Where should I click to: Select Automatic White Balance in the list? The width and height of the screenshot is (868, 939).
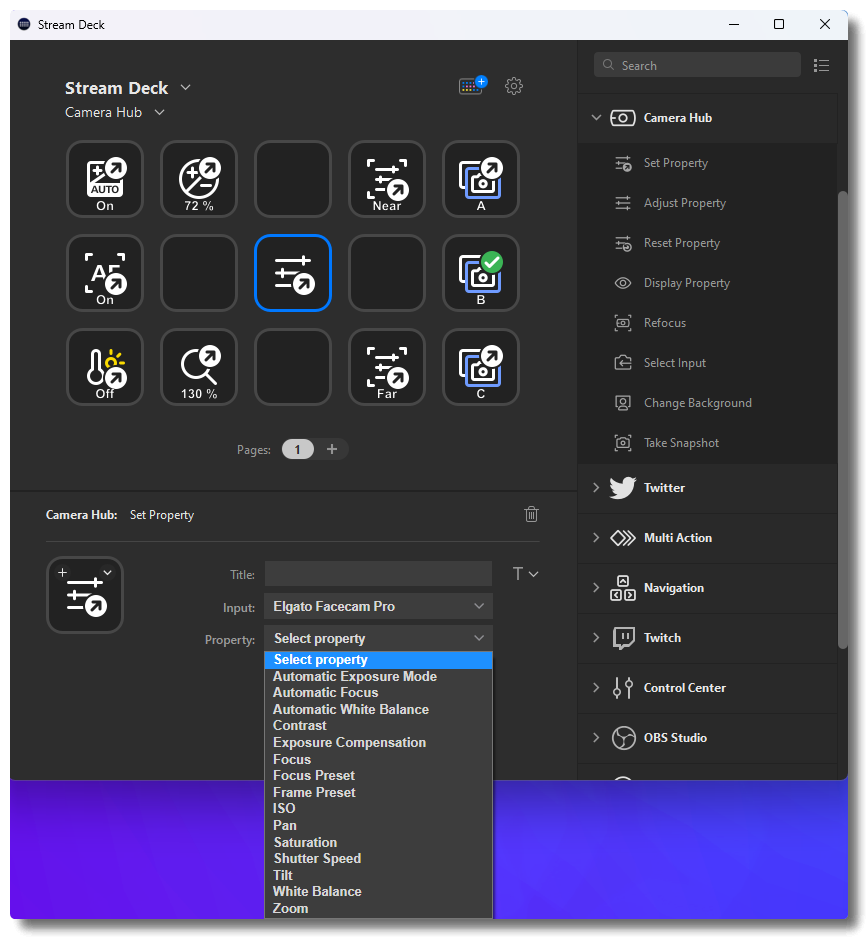pos(351,709)
